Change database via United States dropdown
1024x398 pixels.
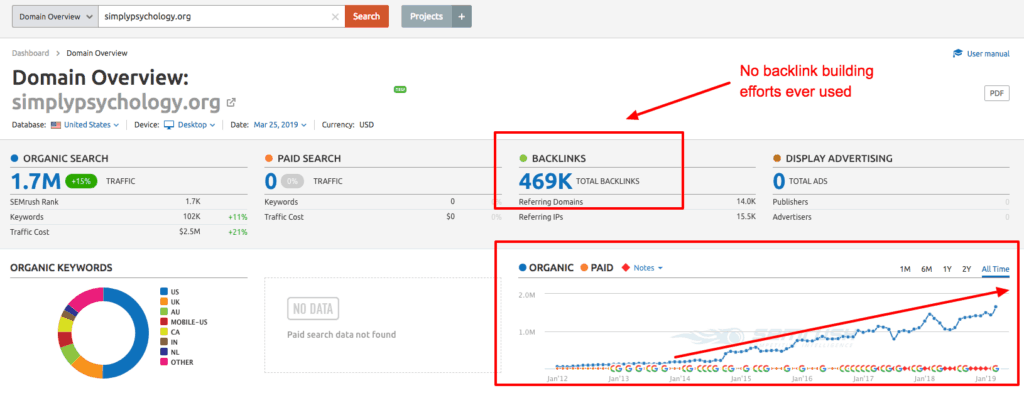[91, 125]
